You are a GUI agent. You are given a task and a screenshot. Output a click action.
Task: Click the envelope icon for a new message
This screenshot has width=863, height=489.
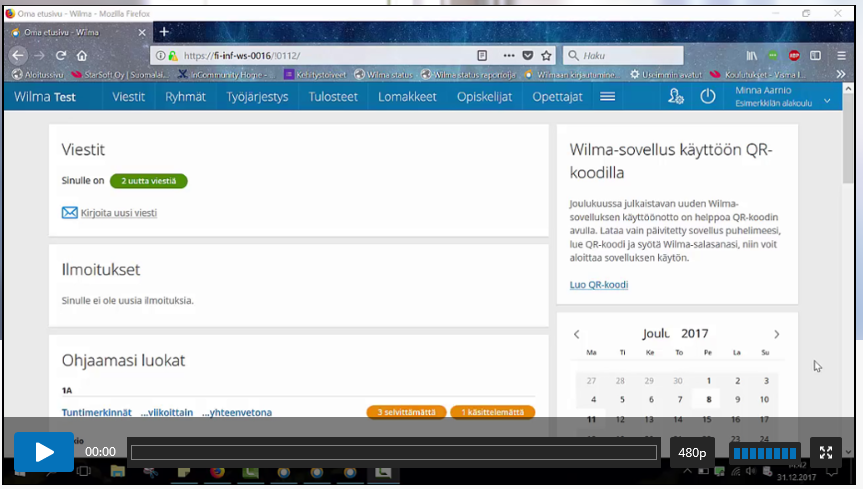tap(70, 213)
